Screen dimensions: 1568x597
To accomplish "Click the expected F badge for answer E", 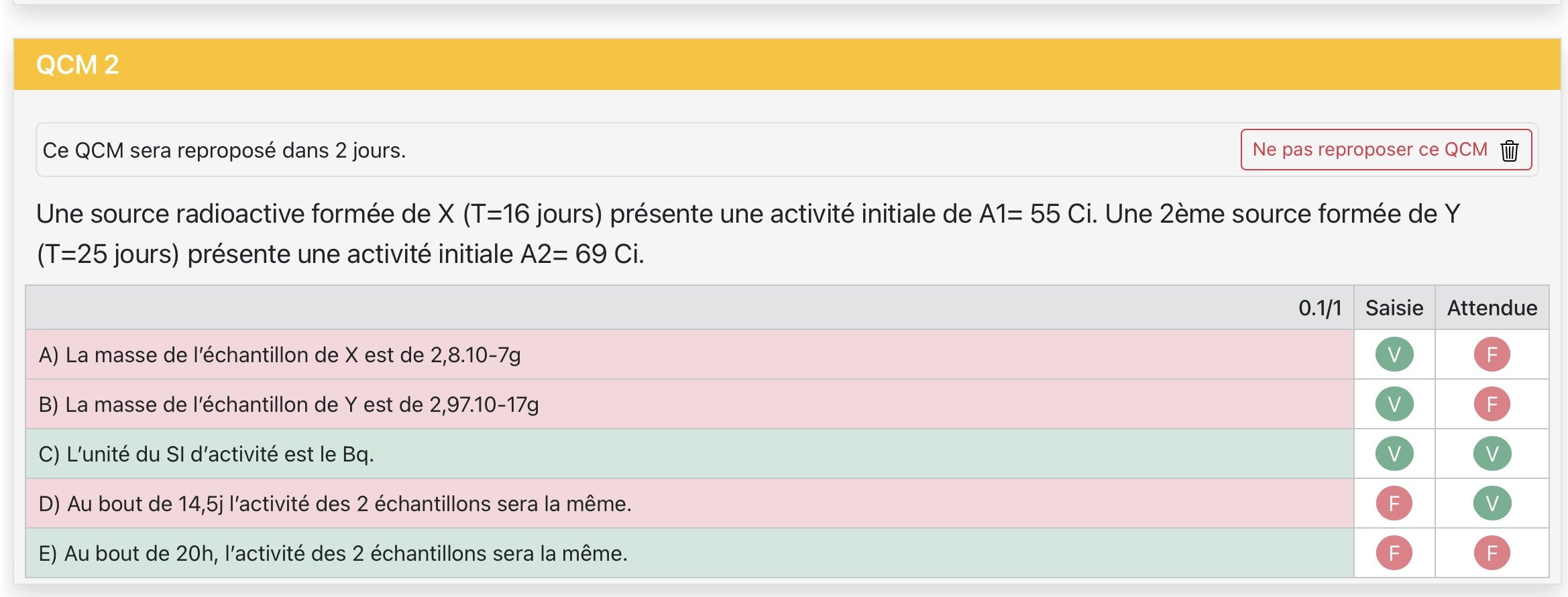I will tap(1492, 553).
